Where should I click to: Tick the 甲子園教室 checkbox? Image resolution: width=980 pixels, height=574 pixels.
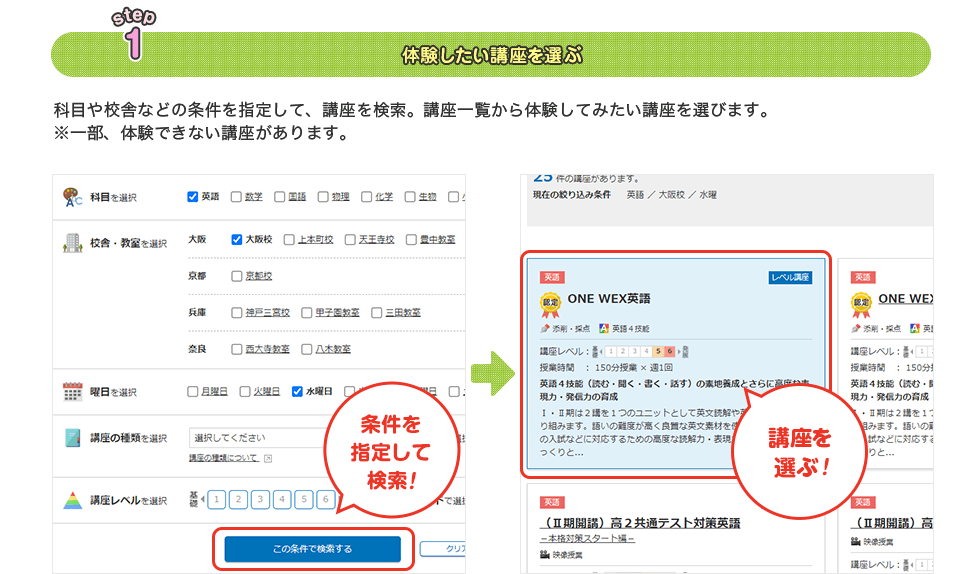306,312
